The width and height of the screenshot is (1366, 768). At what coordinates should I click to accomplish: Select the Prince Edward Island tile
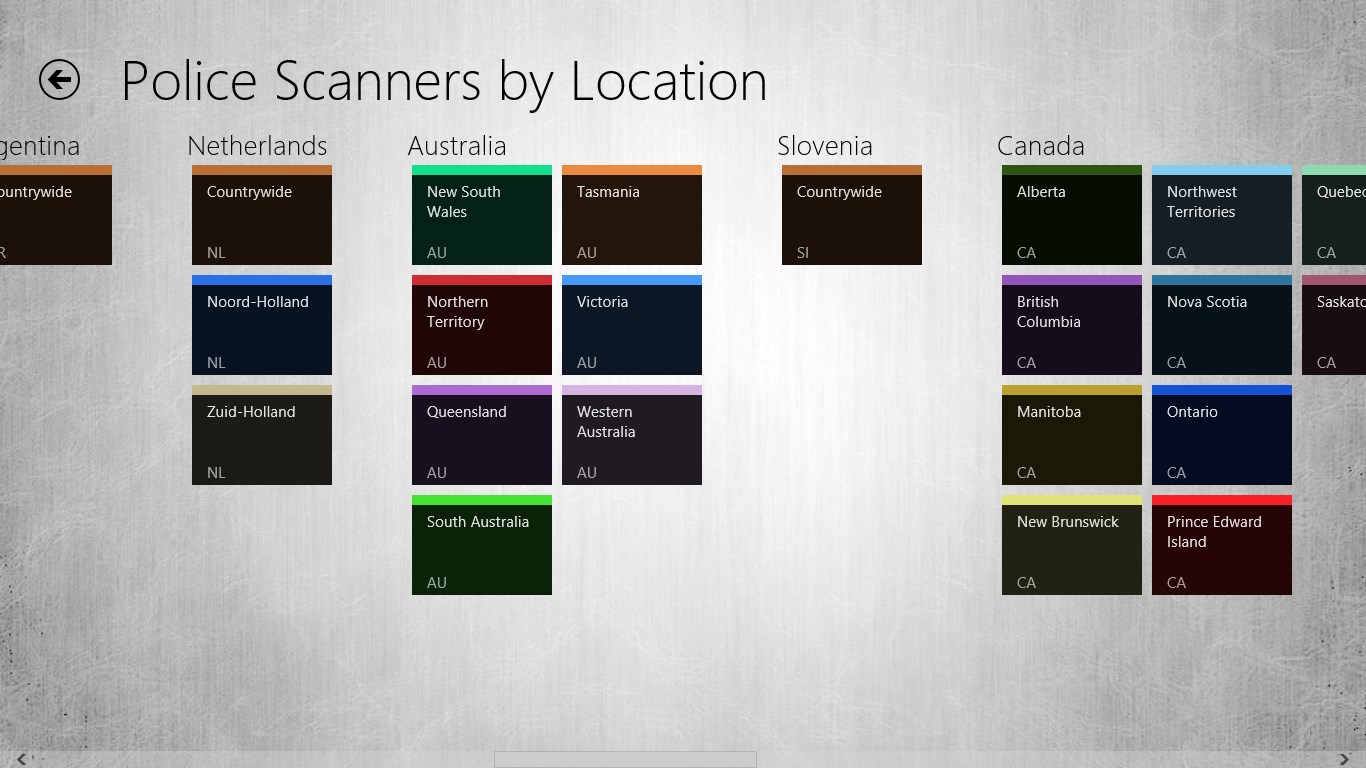pos(1222,545)
